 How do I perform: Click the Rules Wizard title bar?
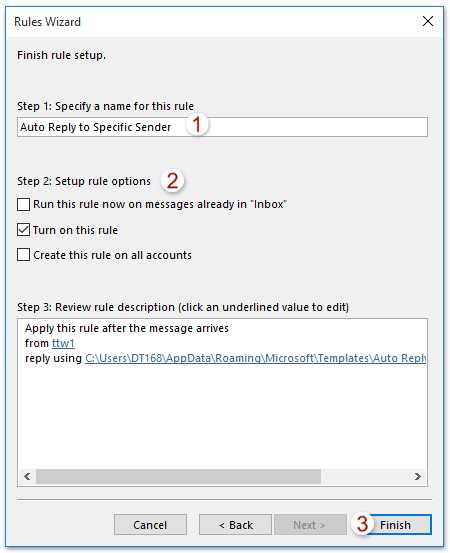[x=212, y=22]
